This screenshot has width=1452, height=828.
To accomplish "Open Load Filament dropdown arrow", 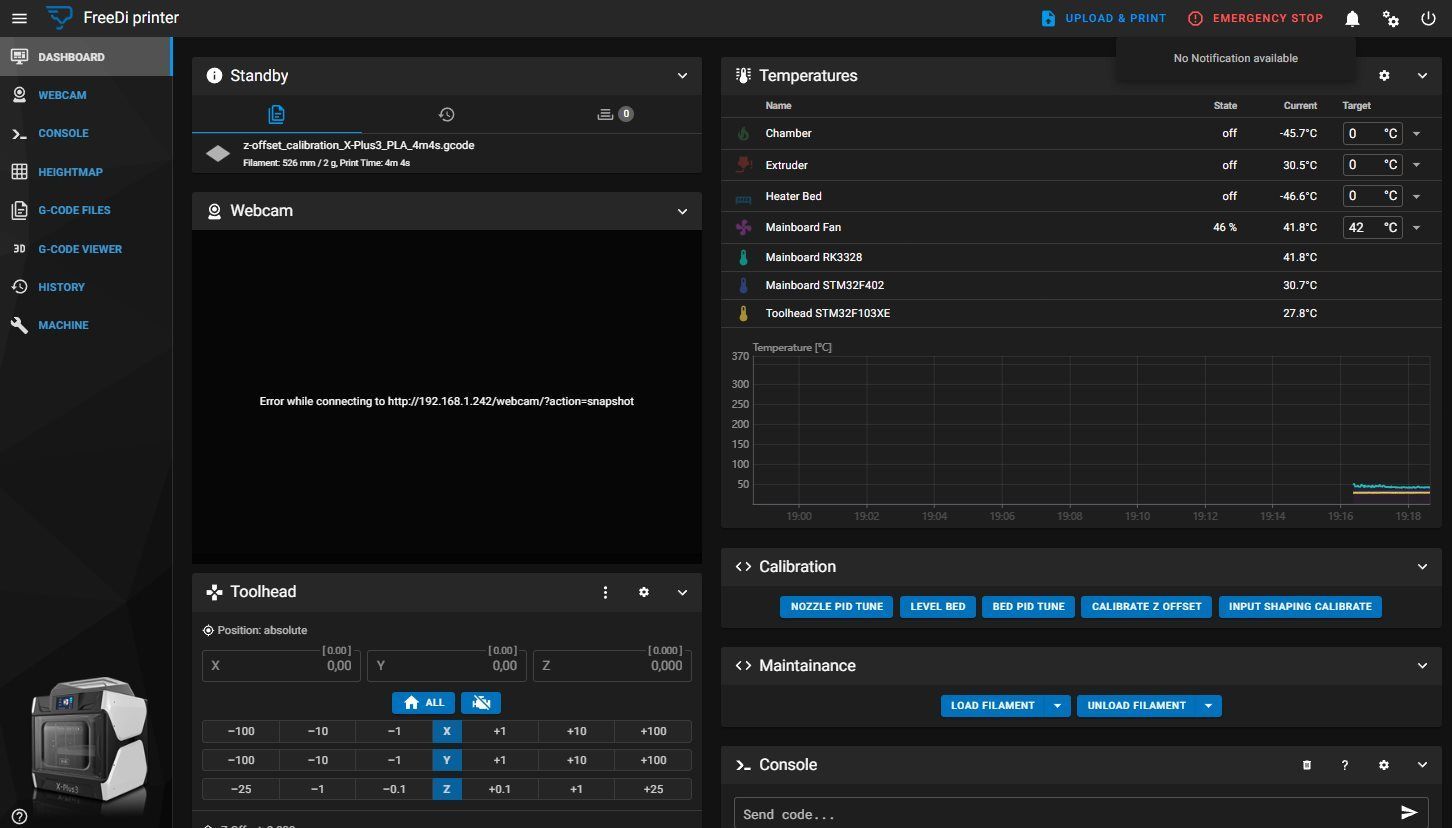I will (1058, 705).
